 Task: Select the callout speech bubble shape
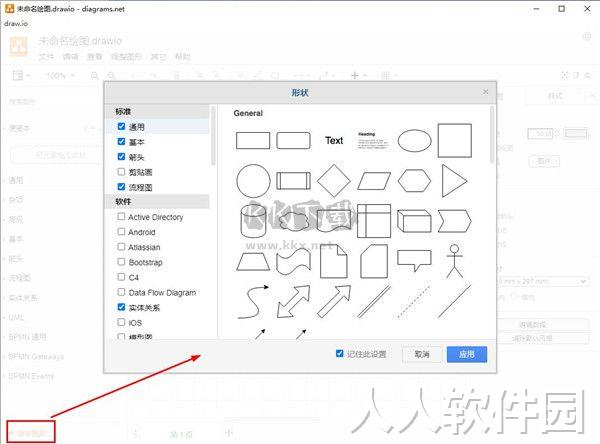[414, 261]
